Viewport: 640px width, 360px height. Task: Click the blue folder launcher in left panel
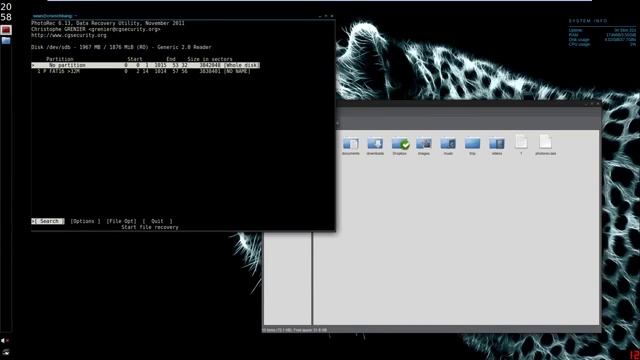pos(6,40)
